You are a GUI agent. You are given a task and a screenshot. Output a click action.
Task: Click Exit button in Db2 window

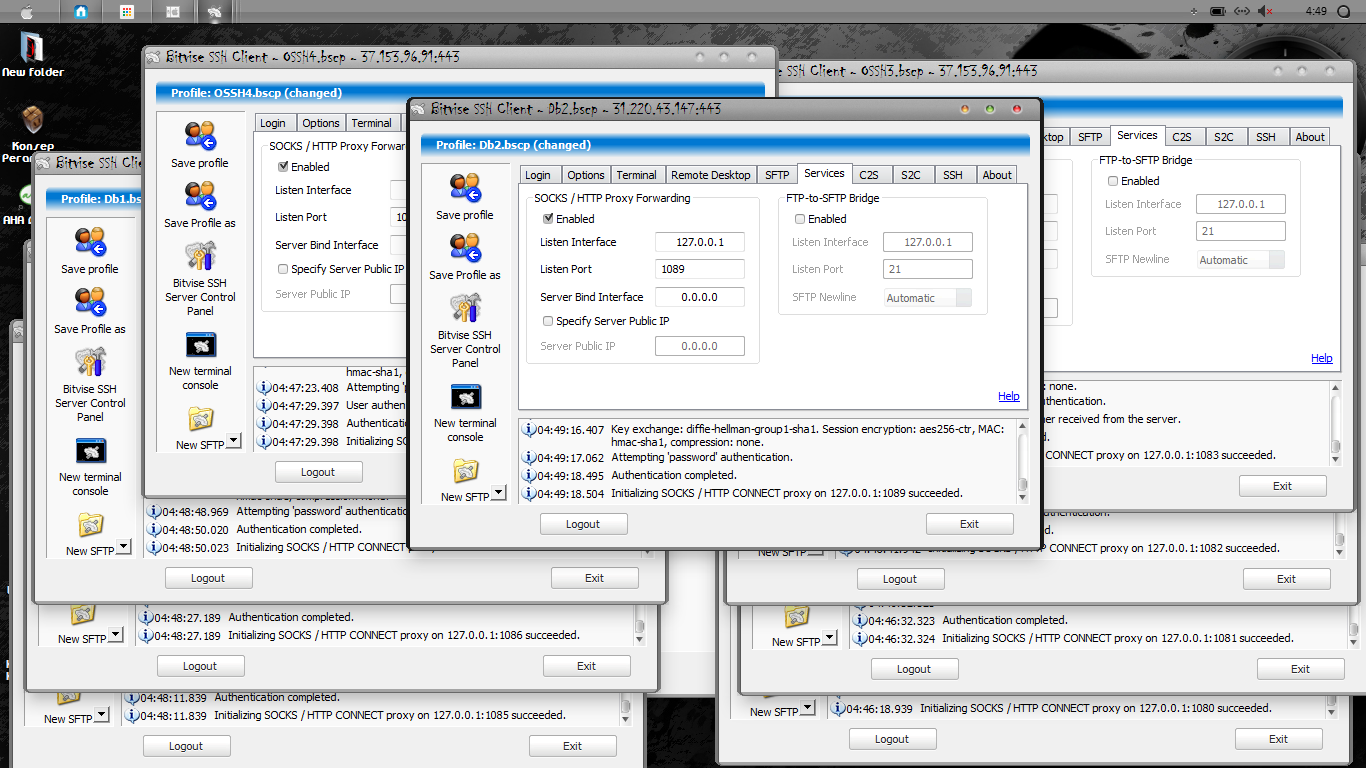(x=970, y=524)
